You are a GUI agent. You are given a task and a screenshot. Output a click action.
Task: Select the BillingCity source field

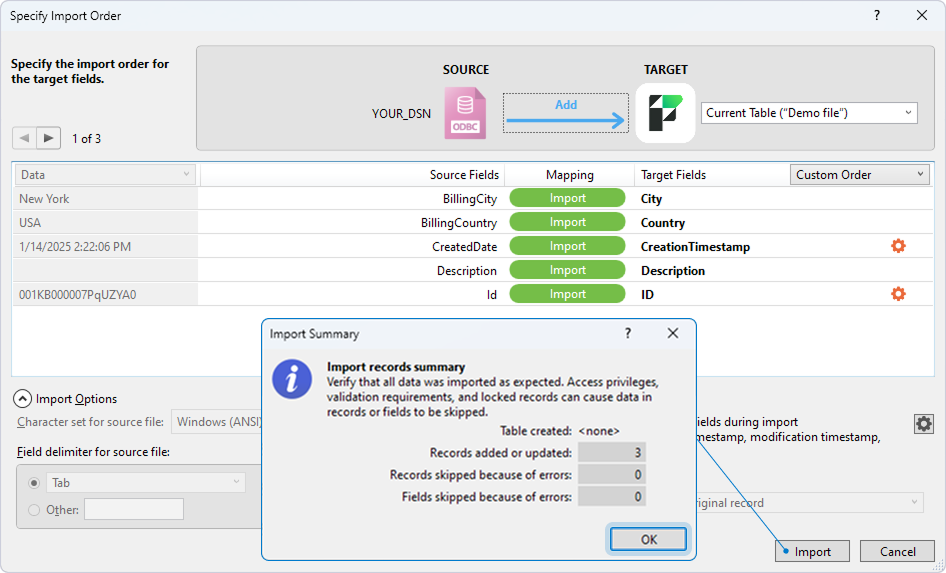pyautogui.click(x=469, y=199)
